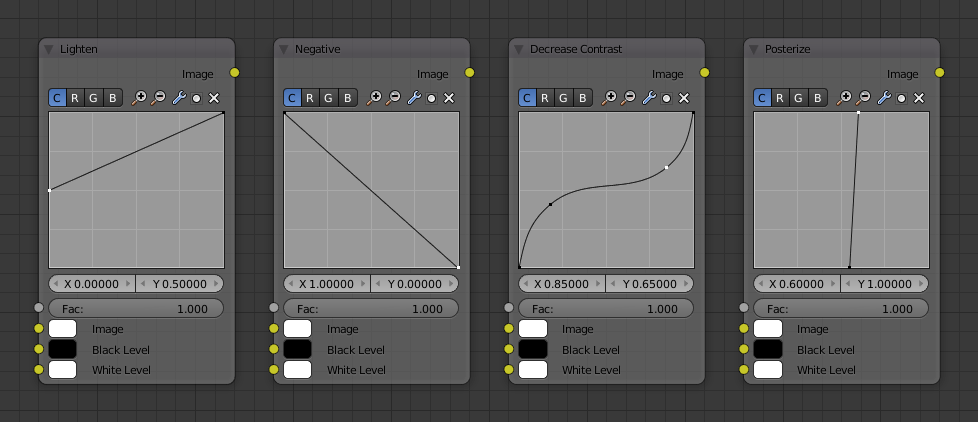Open Black Level color swatch in Lighten node
Screen dimensions: 978x422
[62, 349]
